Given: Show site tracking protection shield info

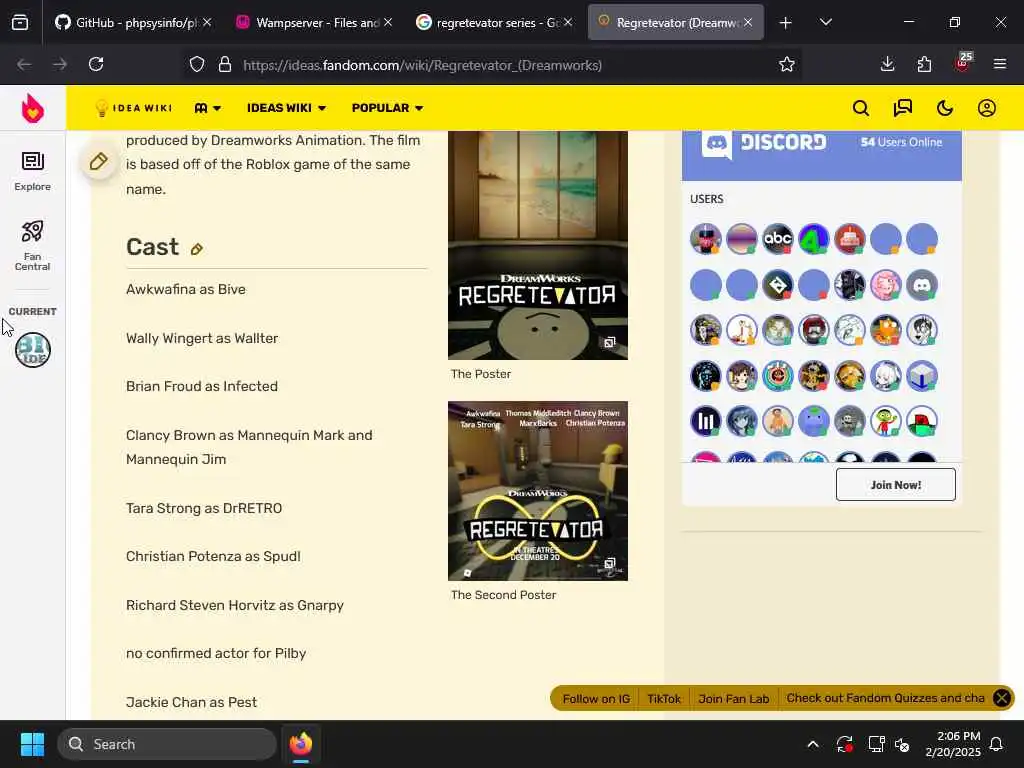Looking at the screenshot, I should pos(197,65).
